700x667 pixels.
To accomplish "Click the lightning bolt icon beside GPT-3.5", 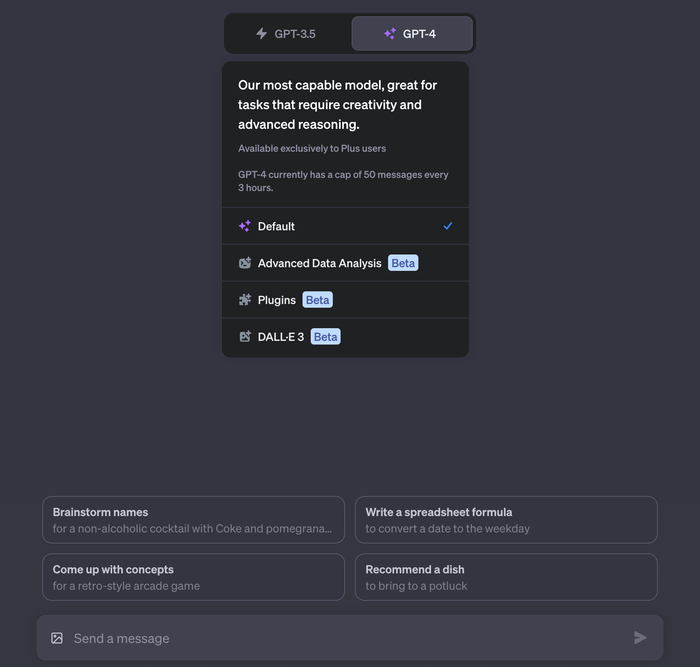I will click(262, 33).
